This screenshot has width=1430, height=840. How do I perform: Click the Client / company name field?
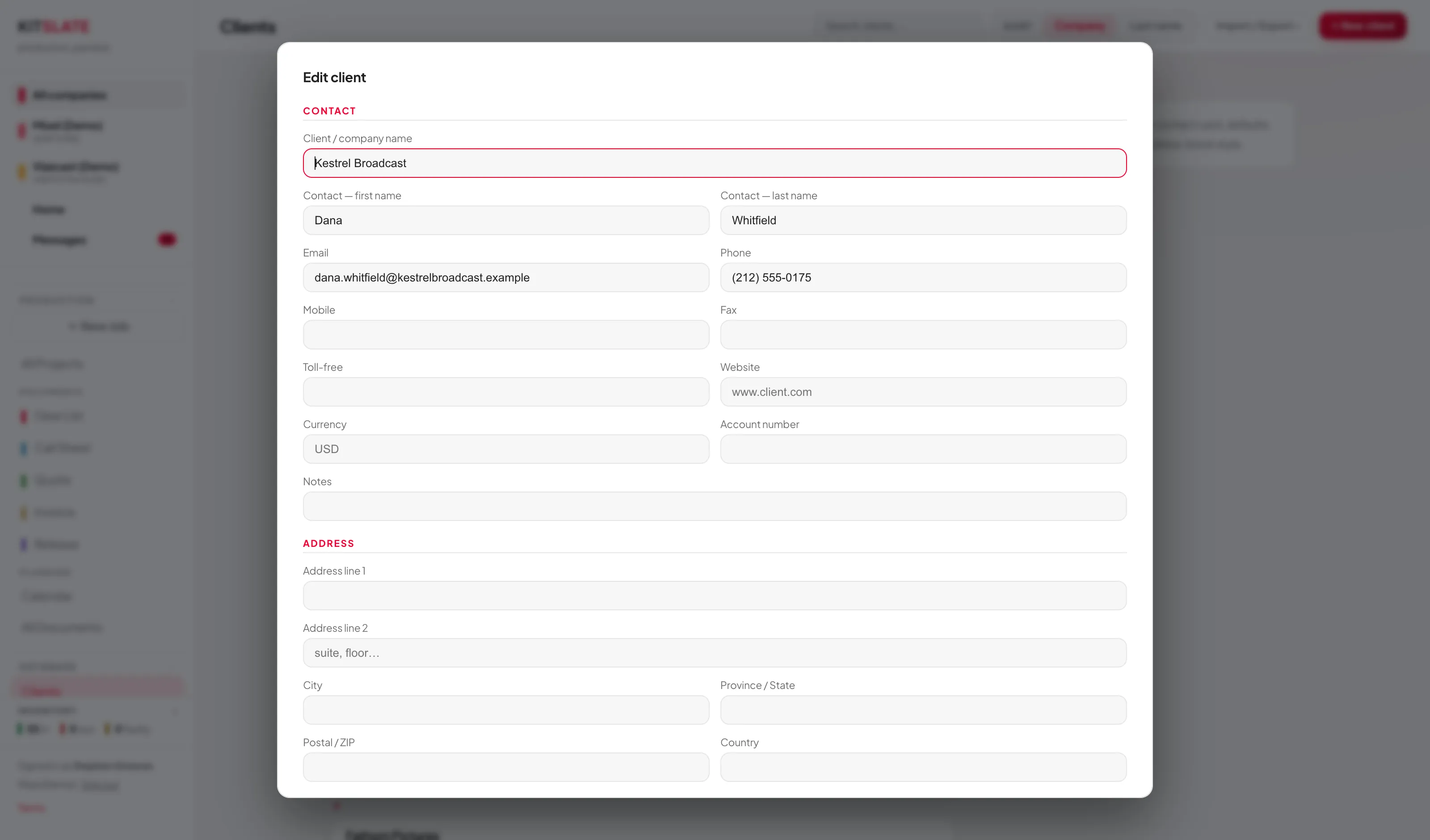[715, 163]
